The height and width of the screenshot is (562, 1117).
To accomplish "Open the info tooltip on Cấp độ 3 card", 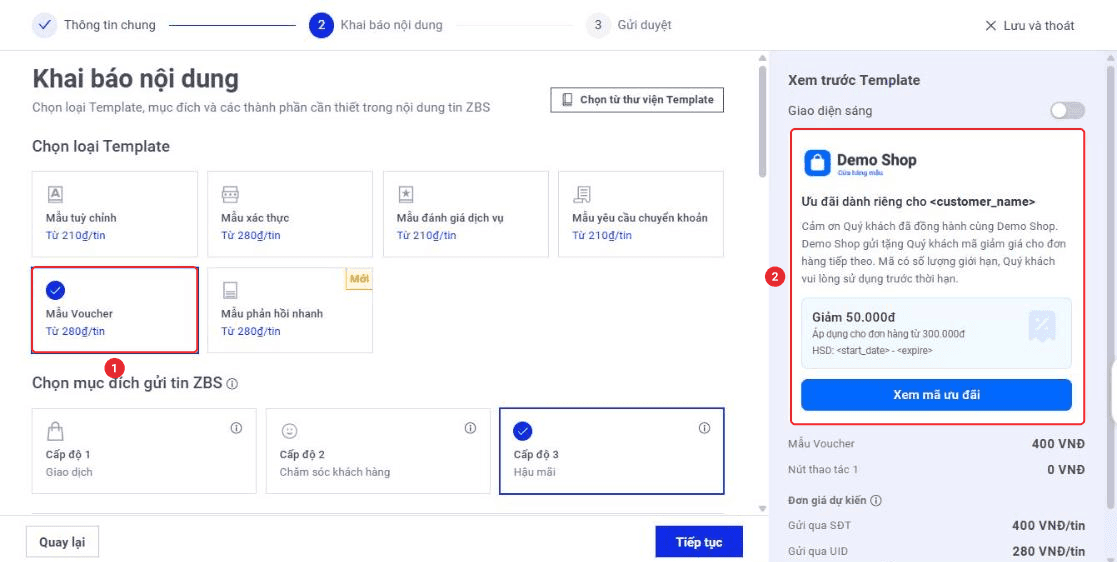I will pos(705,428).
